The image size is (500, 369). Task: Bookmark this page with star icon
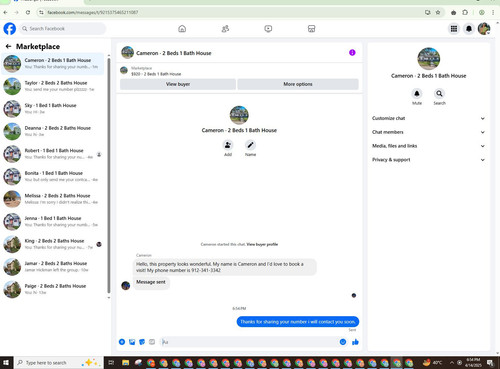tap(438, 12)
